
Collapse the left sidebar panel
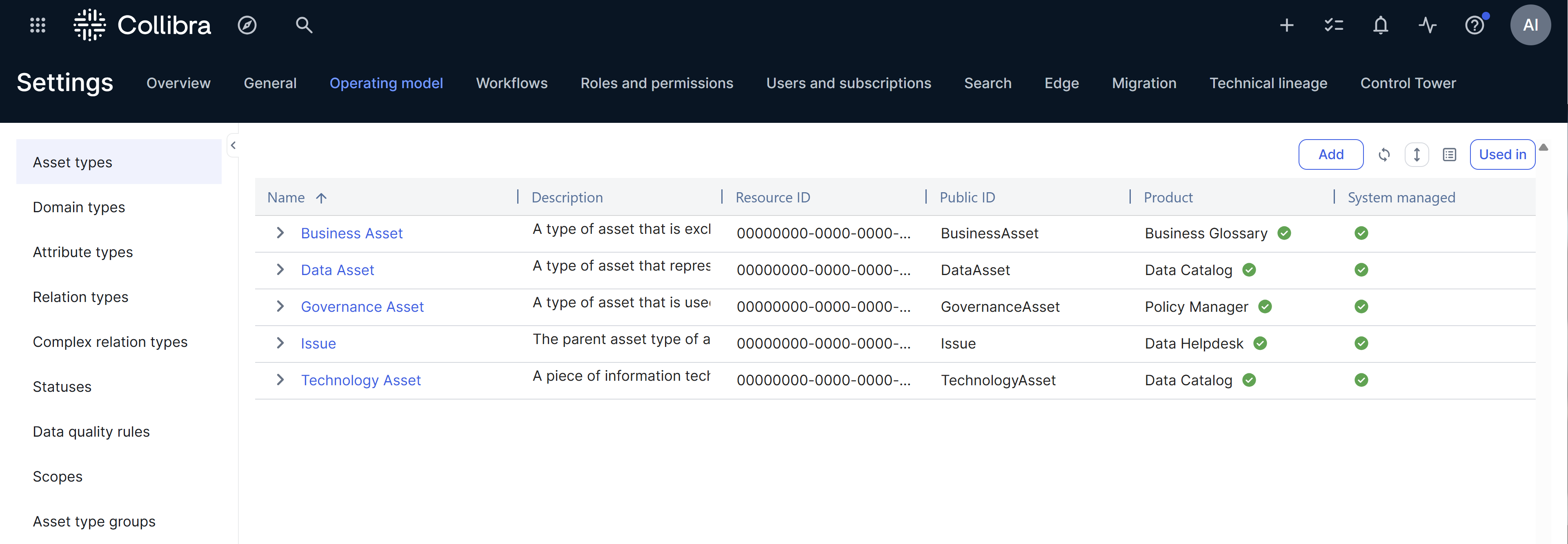(x=233, y=145)
